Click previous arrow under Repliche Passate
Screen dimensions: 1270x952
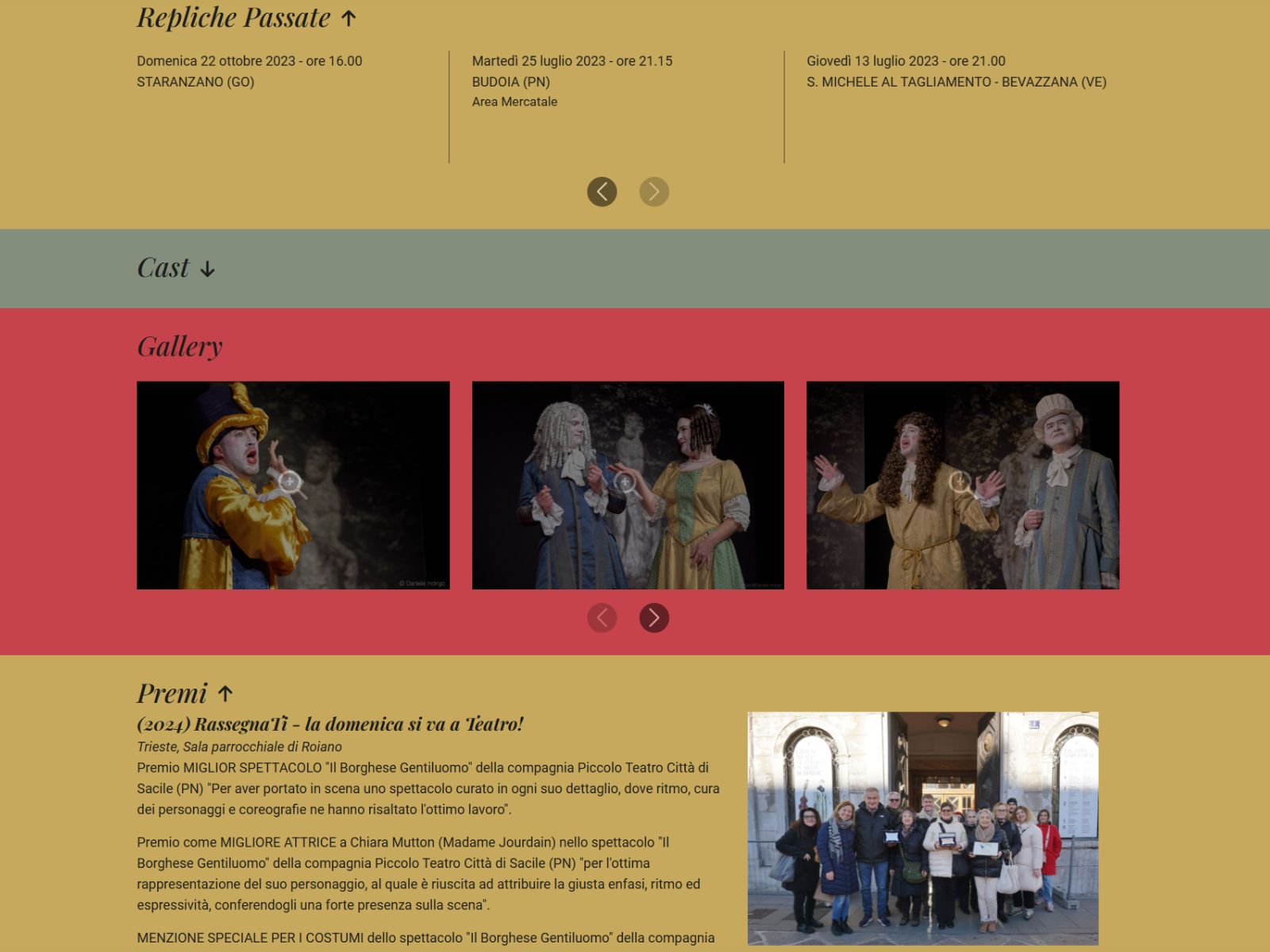click(x=602, y=191)
